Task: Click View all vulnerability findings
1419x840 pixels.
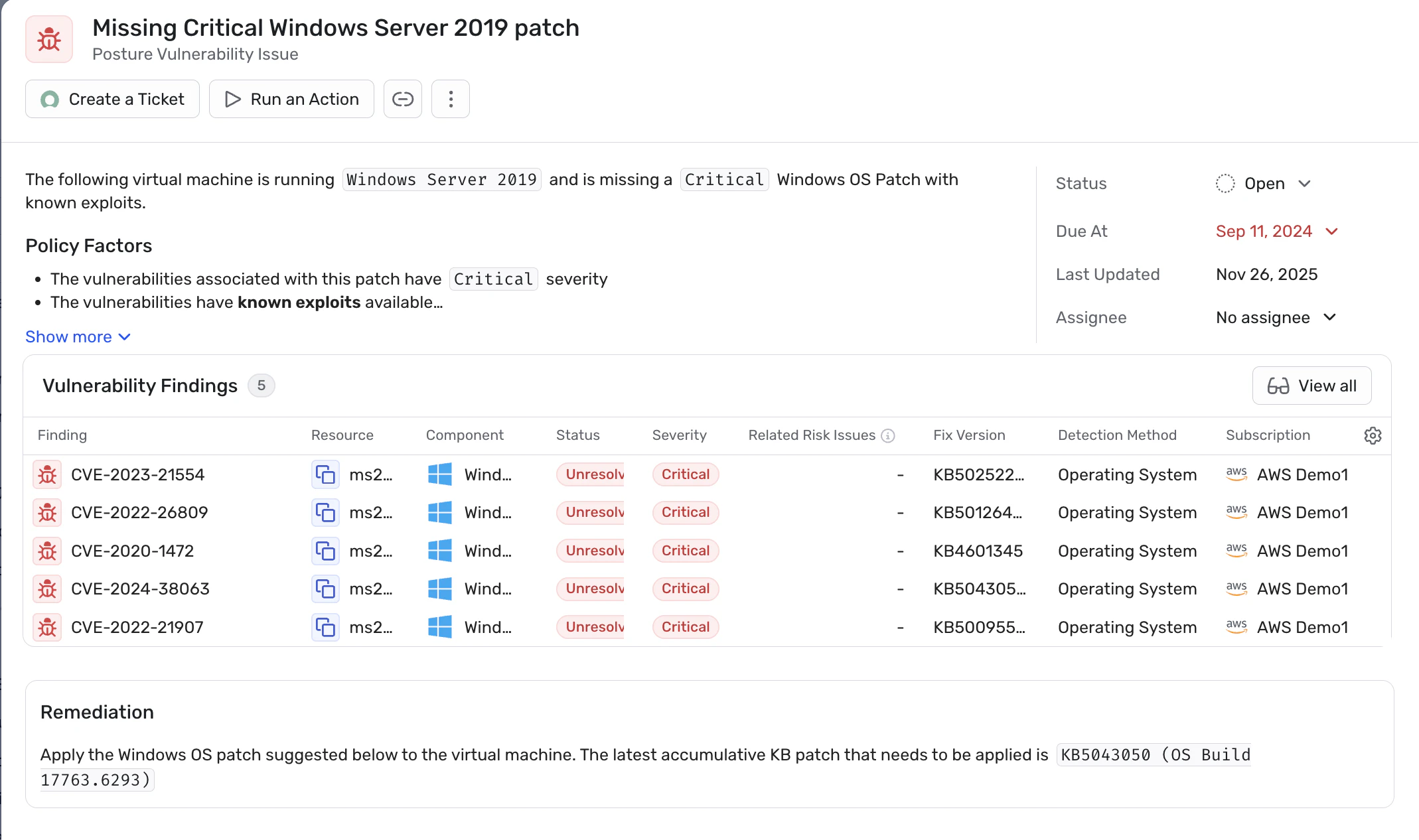Action: (1311, 385)
